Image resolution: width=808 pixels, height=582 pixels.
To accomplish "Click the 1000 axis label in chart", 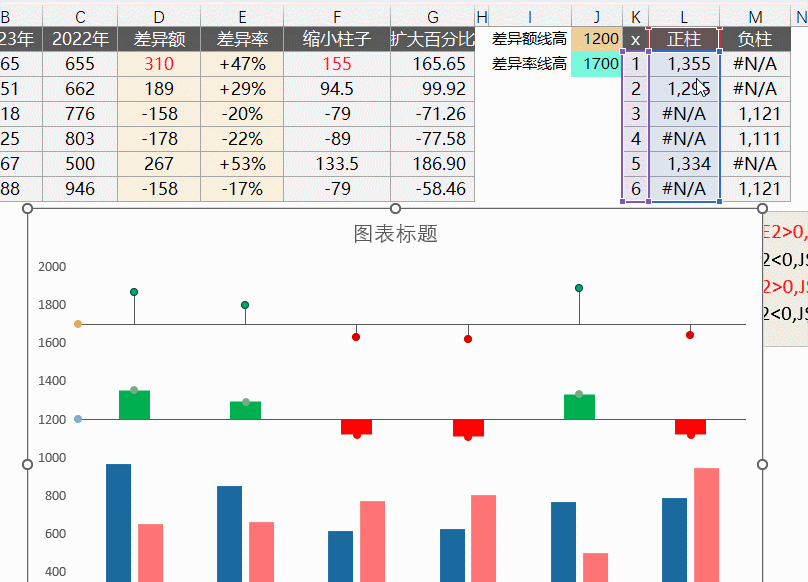I will (x=52, y=458).
